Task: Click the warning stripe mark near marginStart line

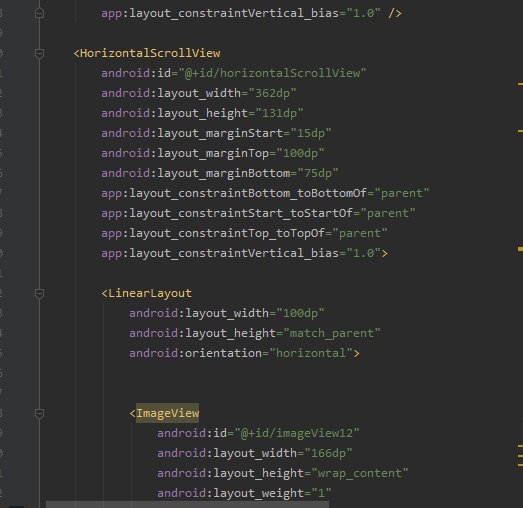Action: [520, 131]
